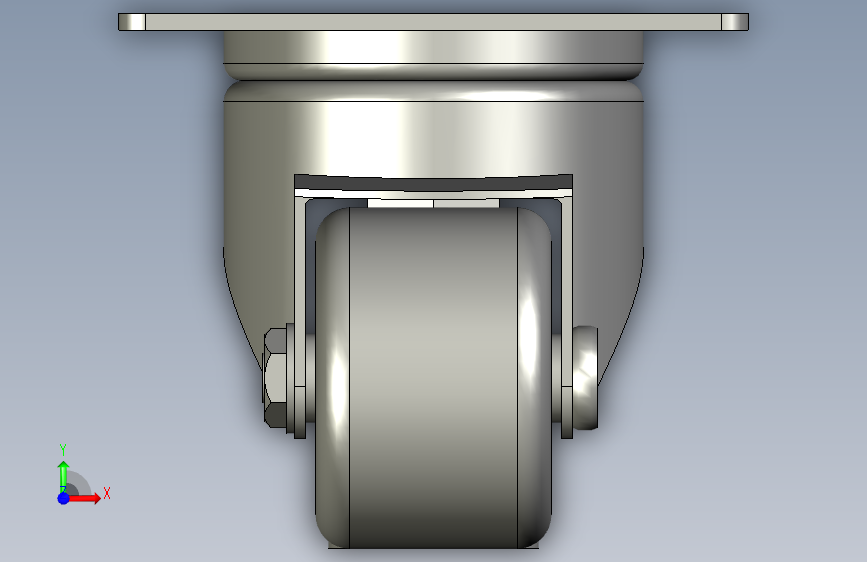Image resolution: width=867 pixels, height=562 pixels.
Task: Select the caster wheel tread face
Action: (x=434, y=378)
